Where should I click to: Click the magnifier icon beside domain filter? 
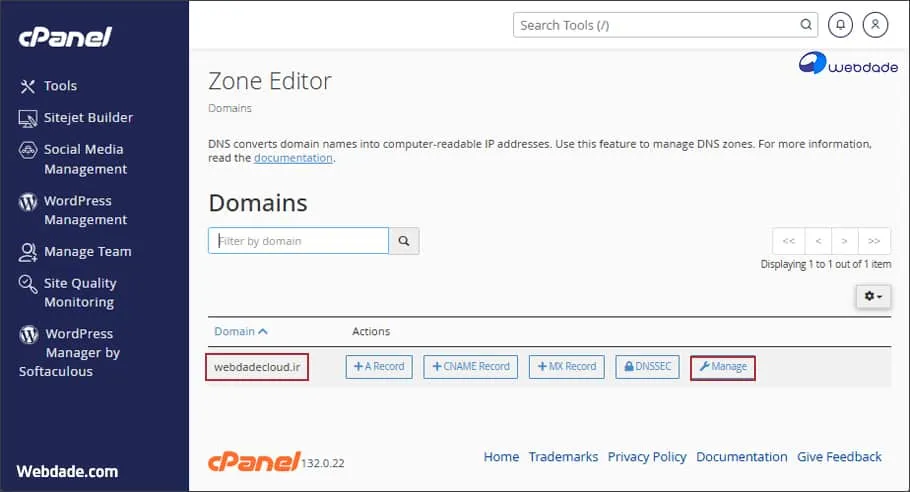tap(404, 241)
